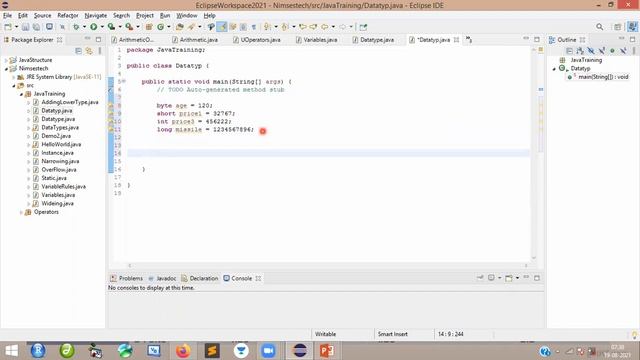Open the PowerPoint taskbar icon
Viewport: 640px width, 360px height.
327,351
